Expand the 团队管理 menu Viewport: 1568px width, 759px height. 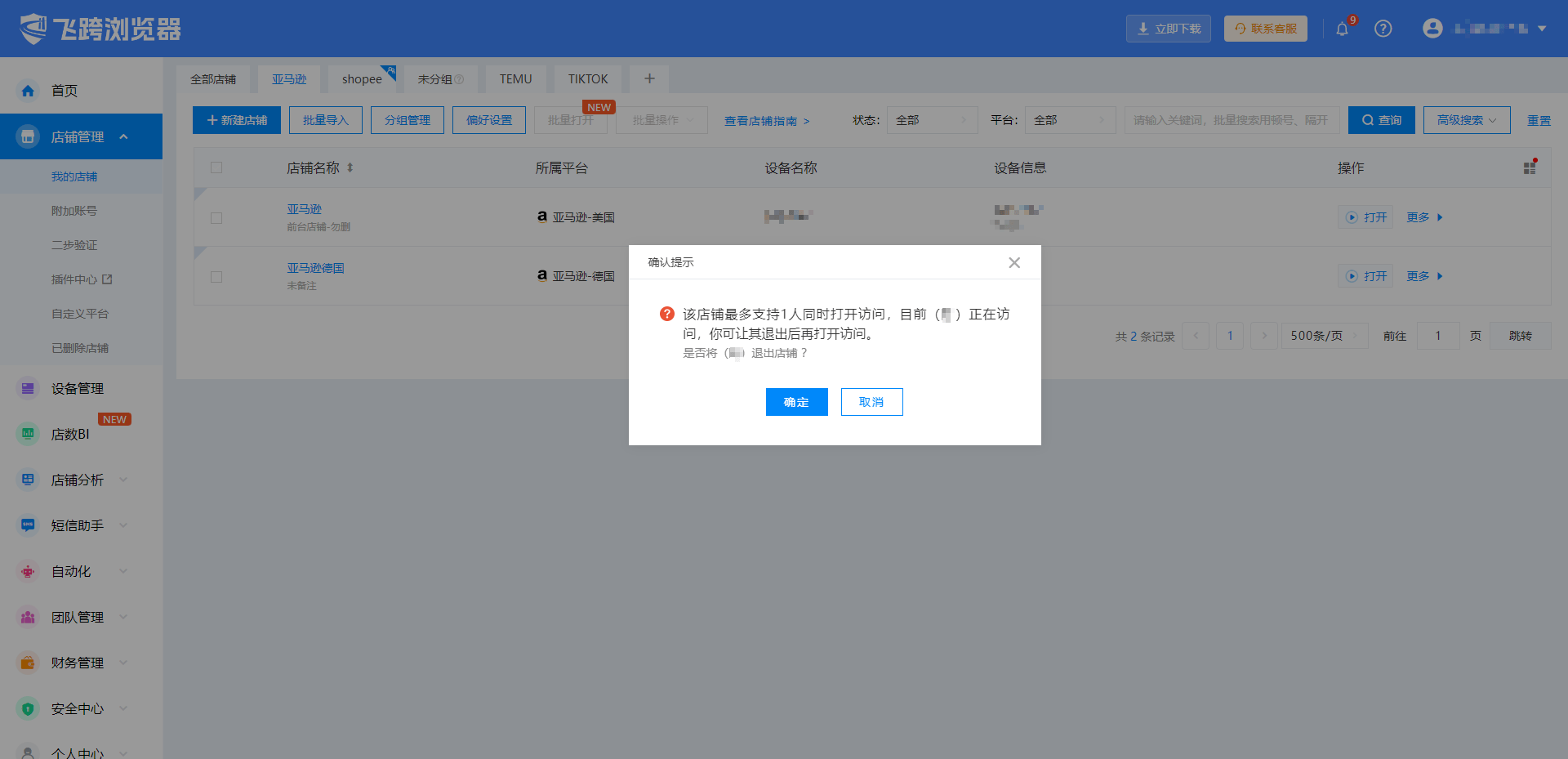click(x=123, y=617)
